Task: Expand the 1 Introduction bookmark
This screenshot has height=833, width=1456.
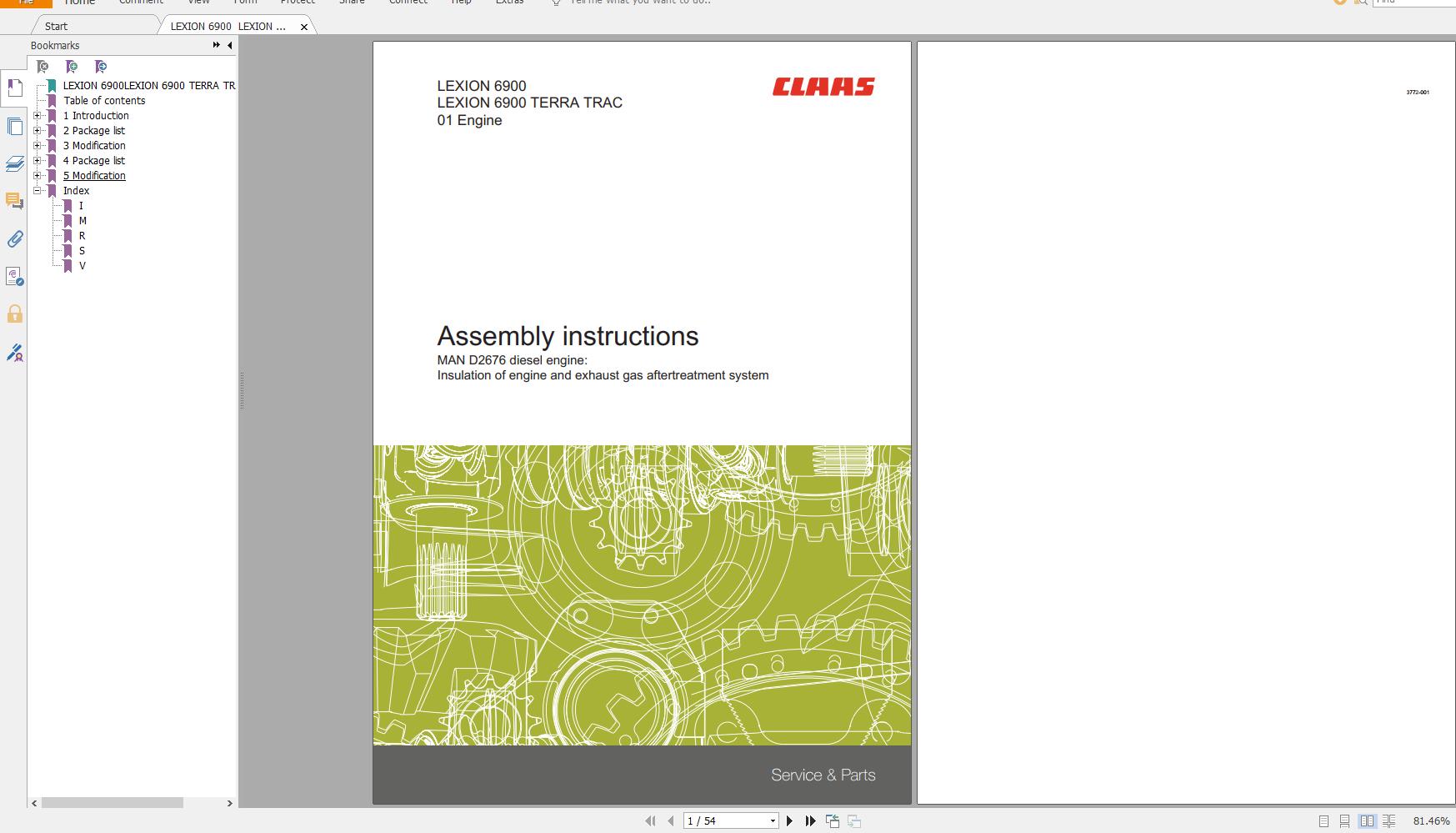Action: [x=37, y=116]
